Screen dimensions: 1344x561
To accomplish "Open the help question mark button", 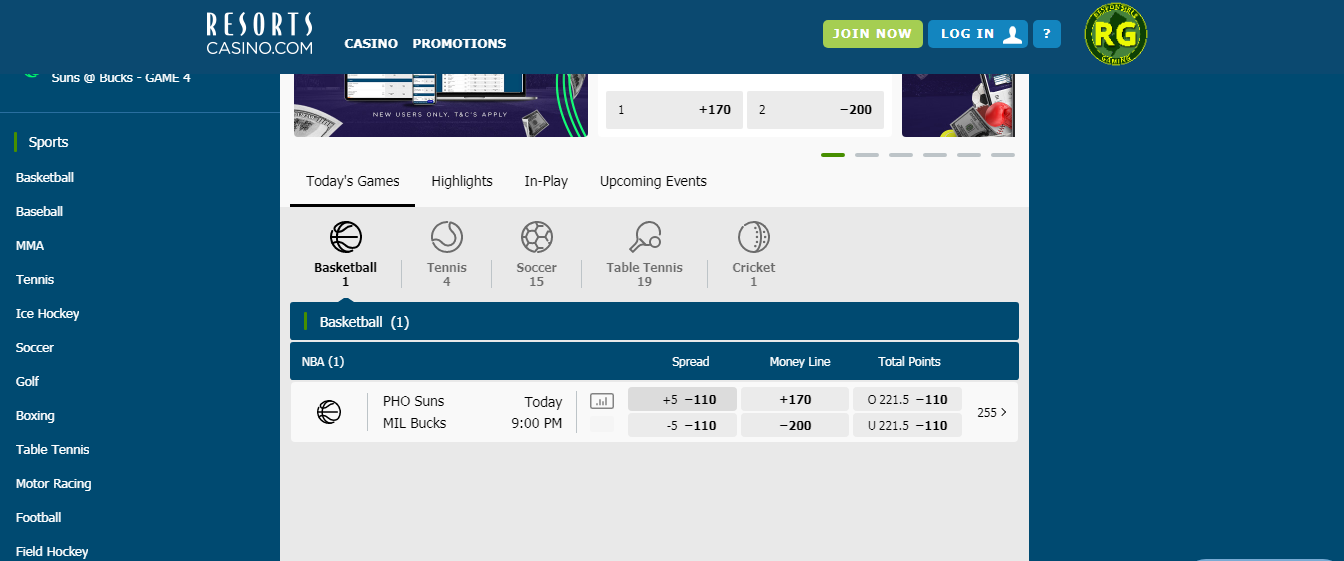I will (1046, 34).
